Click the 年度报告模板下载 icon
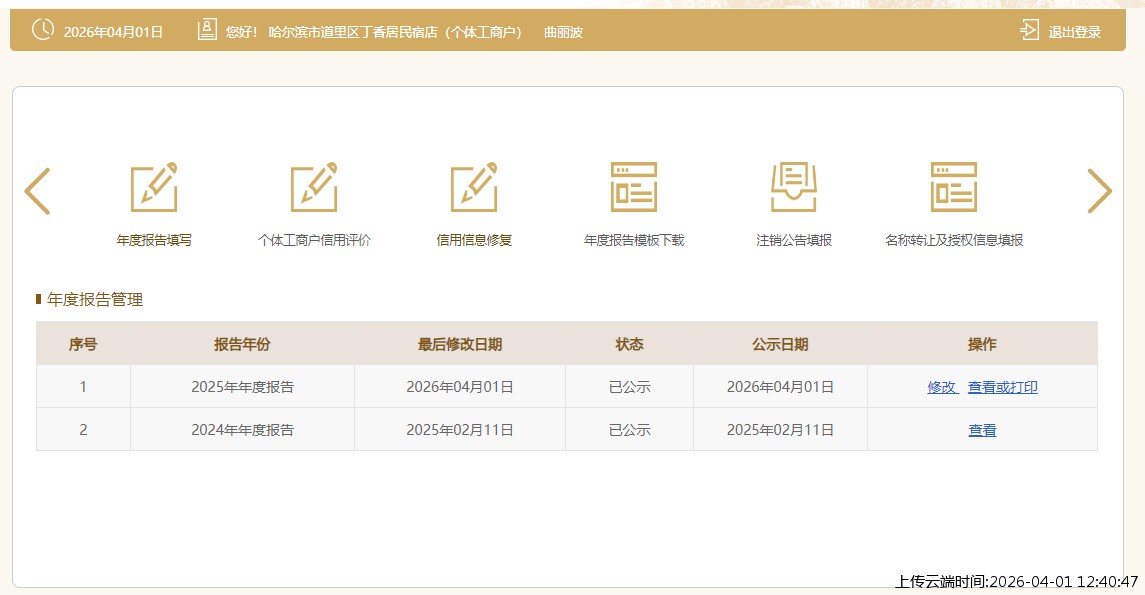The width and height of the screenshot is (1145, 595). point(634,187)
